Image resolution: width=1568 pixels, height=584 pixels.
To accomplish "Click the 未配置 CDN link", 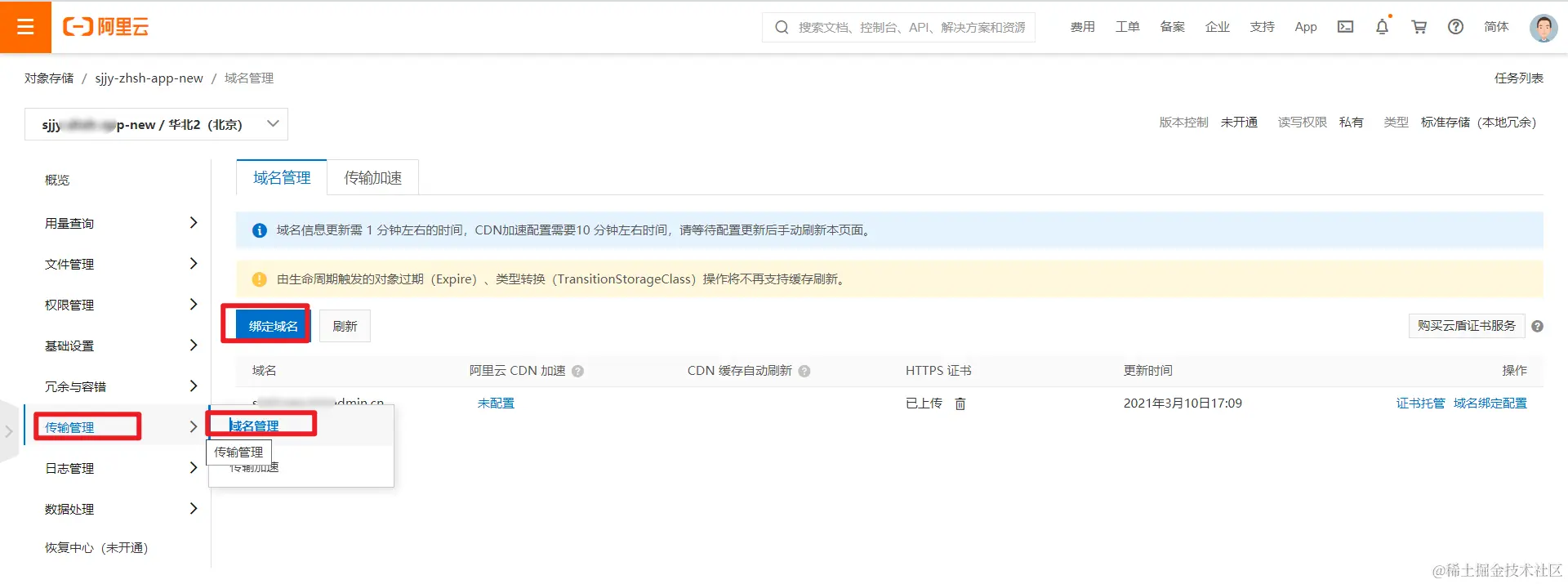I will click(x=496, y=403).
